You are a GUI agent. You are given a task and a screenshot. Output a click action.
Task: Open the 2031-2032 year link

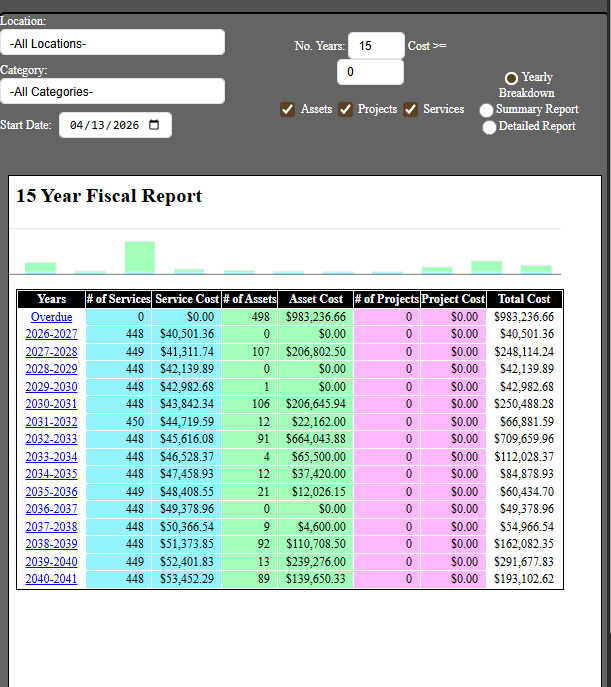tap(51, 421)
